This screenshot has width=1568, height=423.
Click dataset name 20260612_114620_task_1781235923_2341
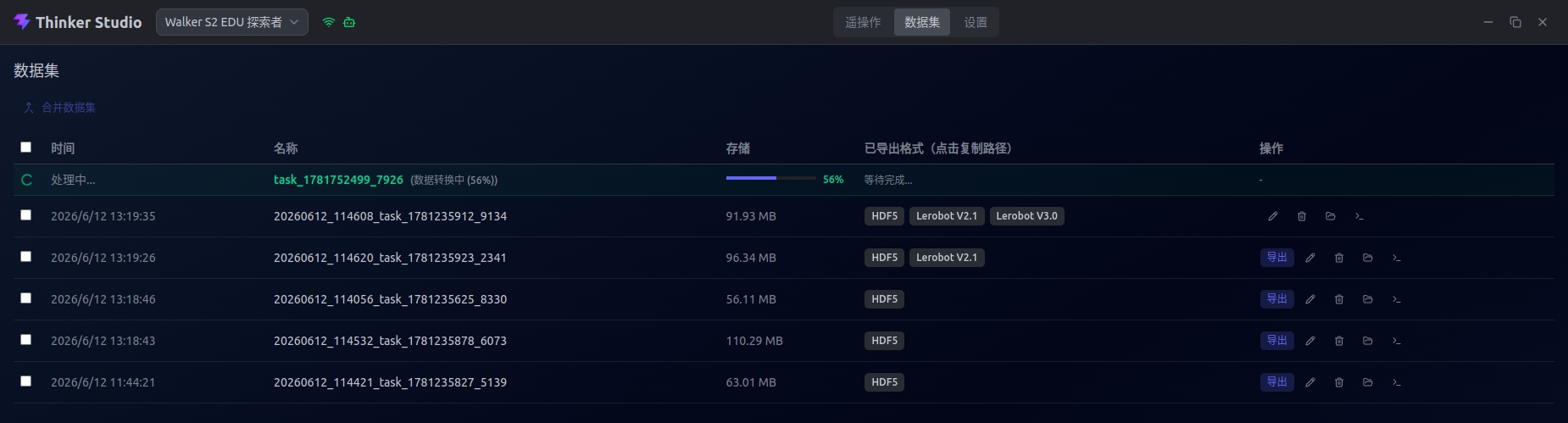click(390, 258)
